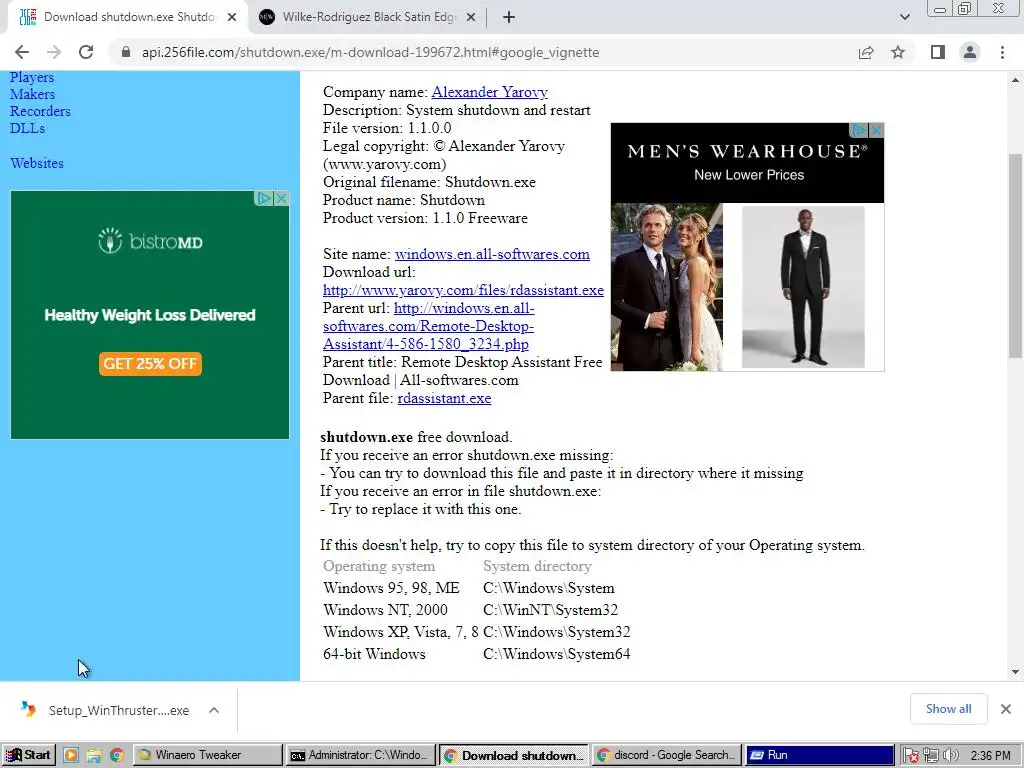Image resolution: width=1024 pixels, height=768 pixels.
Task: Launch media player from quick launch
Action: coord(71,756)
